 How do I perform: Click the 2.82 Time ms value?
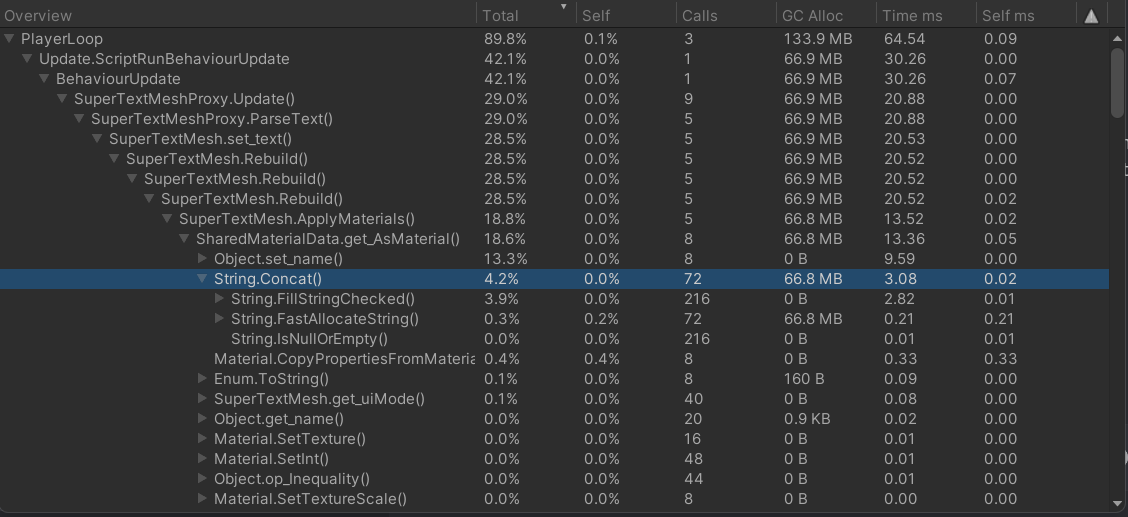[900, 298]
